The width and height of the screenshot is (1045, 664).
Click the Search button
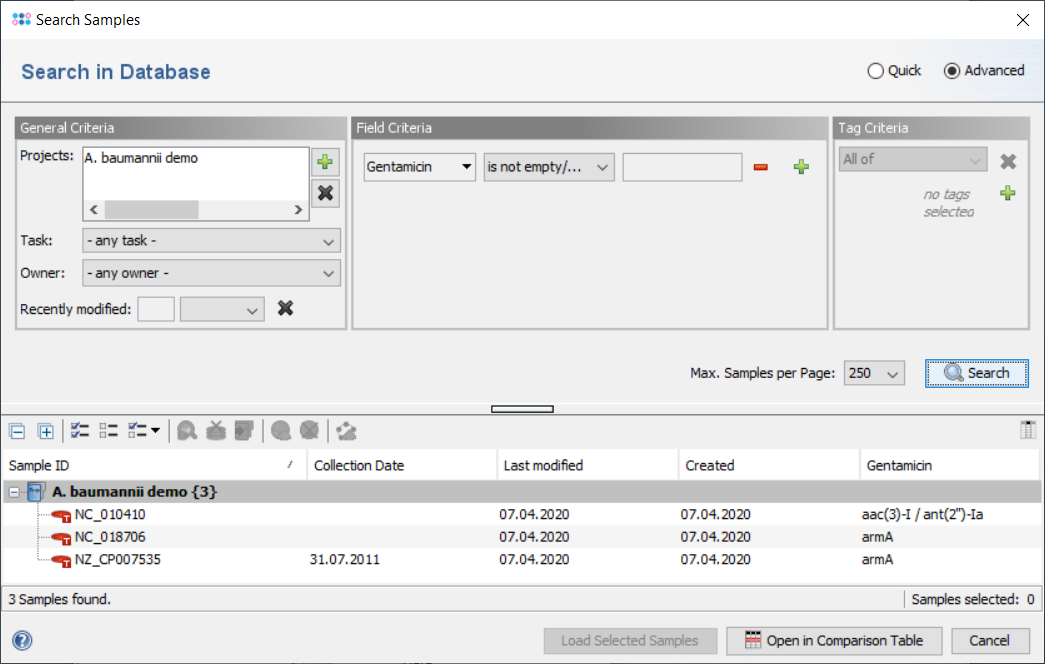click(976, 373)
